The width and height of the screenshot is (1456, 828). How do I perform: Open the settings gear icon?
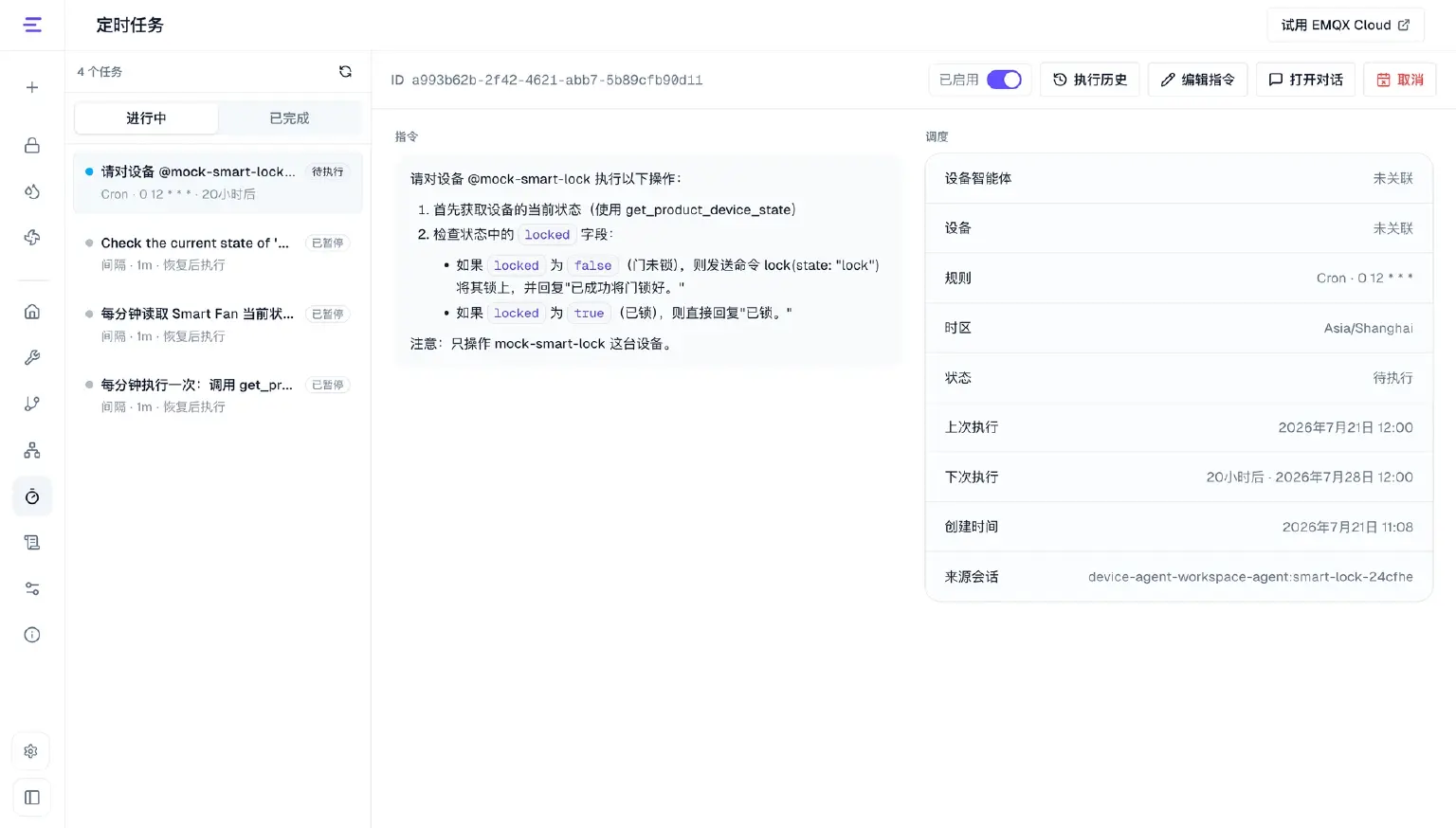(x=31, y=751)
